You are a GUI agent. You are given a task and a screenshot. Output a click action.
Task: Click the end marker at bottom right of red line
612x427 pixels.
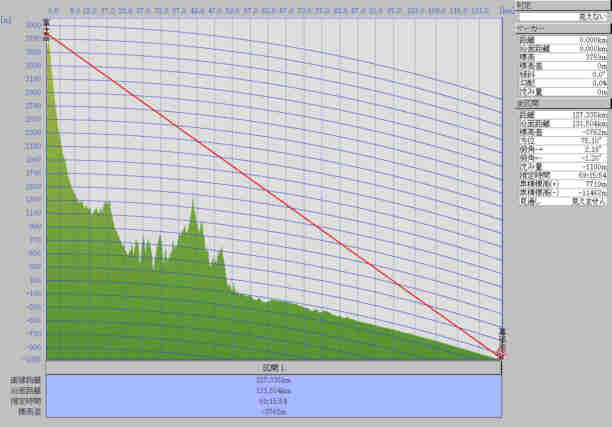(x=500, y=352)
